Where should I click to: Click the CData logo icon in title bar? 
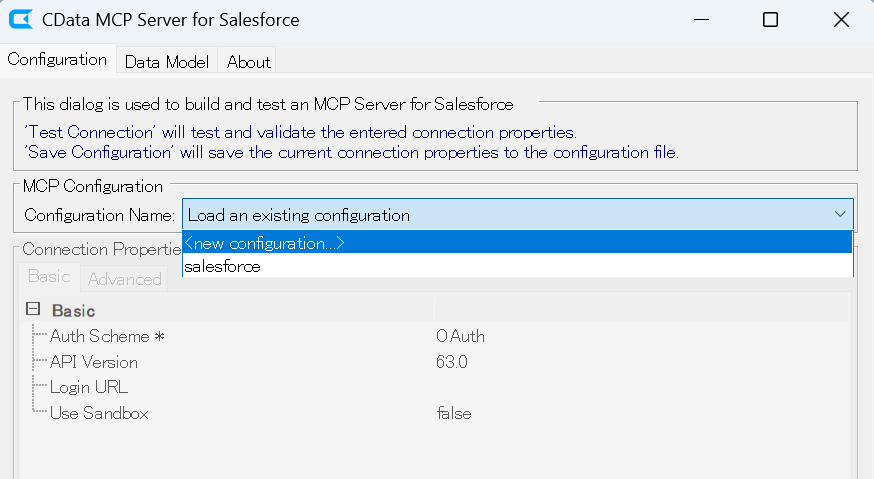point(21,20)
